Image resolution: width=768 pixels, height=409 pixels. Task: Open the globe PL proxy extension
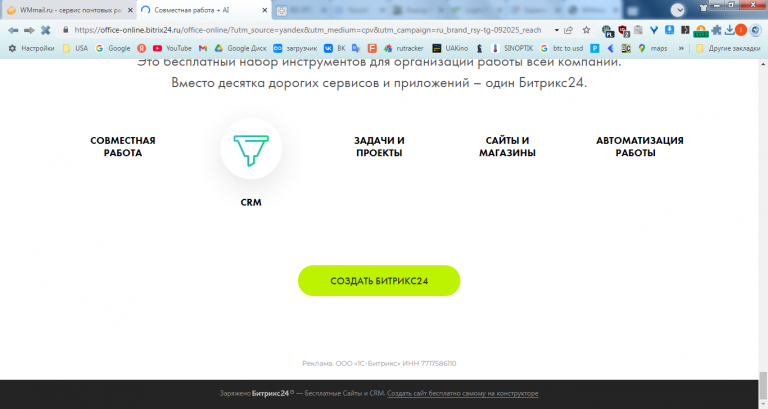[608, 31]
